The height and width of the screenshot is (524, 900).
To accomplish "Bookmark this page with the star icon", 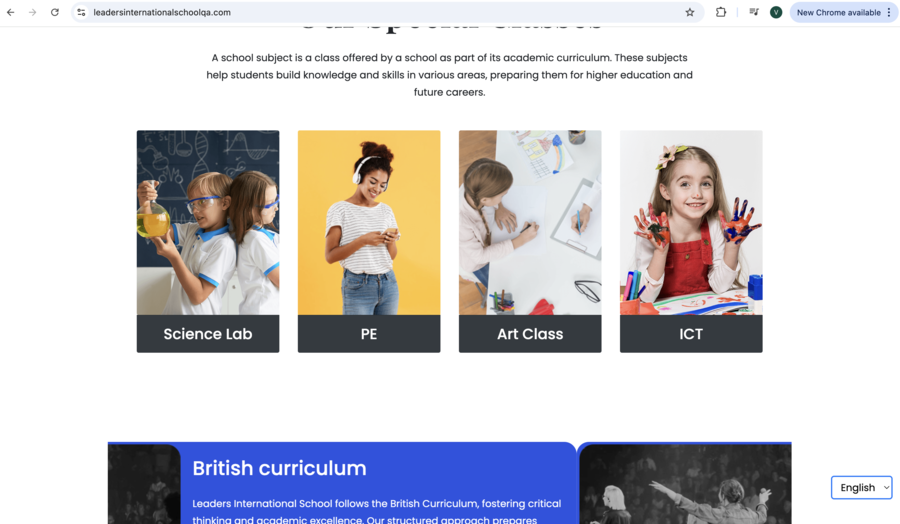I will coord(690,12).
